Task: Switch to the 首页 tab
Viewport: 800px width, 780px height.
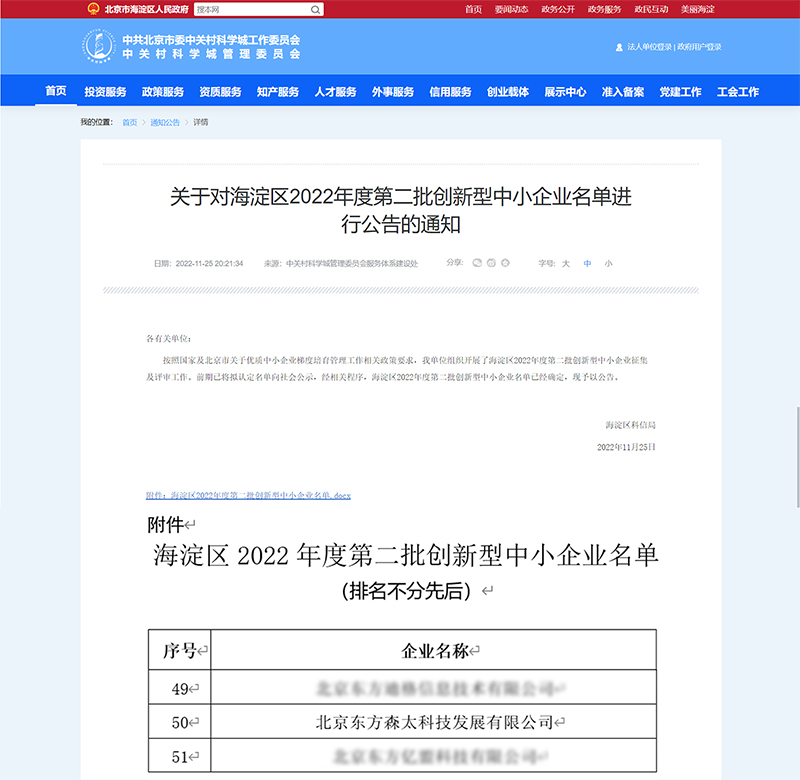Action: (x=54, y=91)
